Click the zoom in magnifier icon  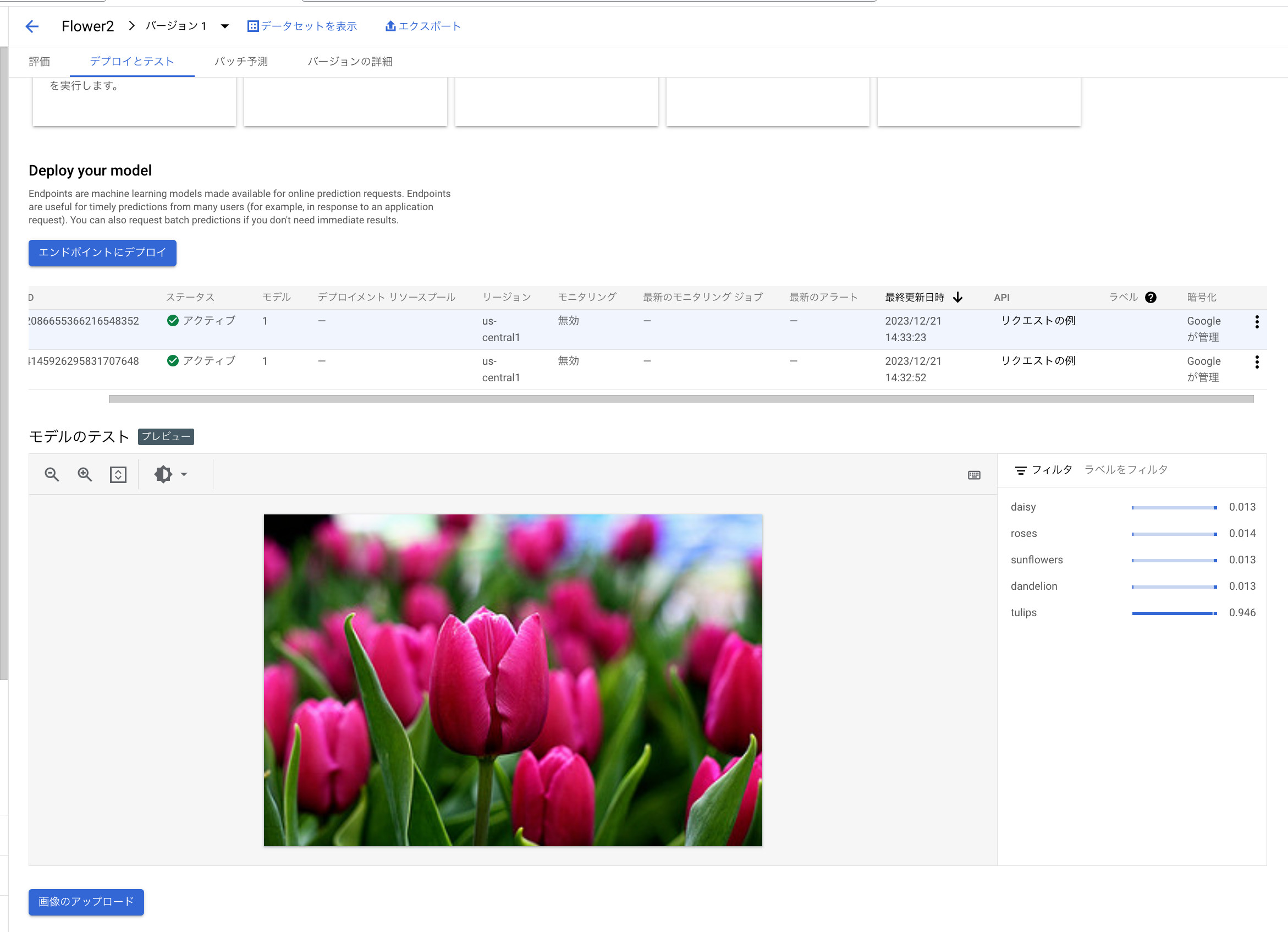click(85, 474)
